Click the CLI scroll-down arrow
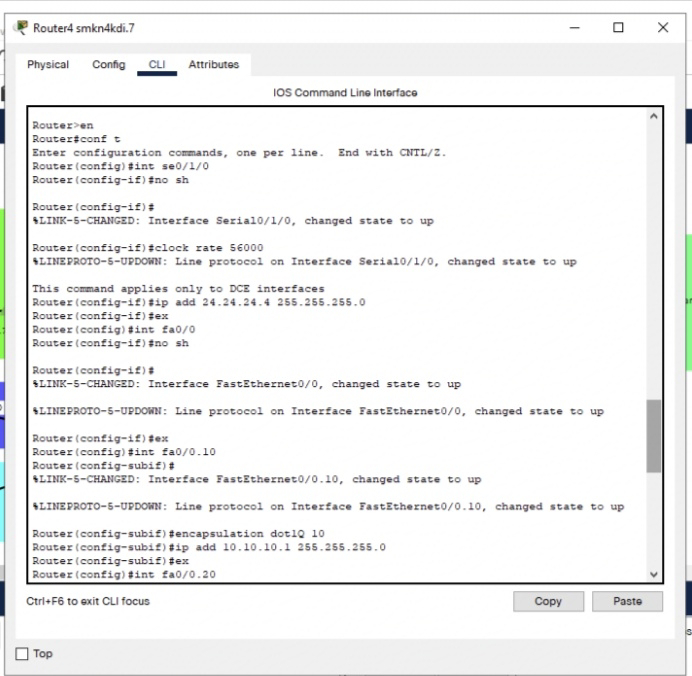 pos(654,574)
